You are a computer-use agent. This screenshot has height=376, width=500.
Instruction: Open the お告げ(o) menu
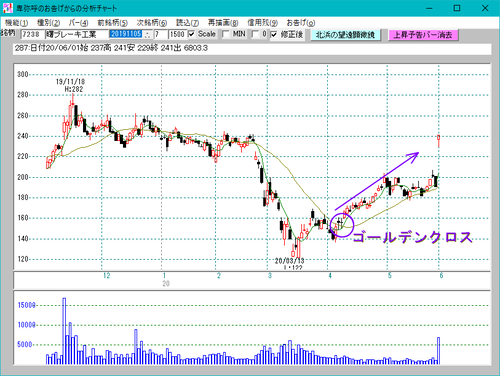301,23
